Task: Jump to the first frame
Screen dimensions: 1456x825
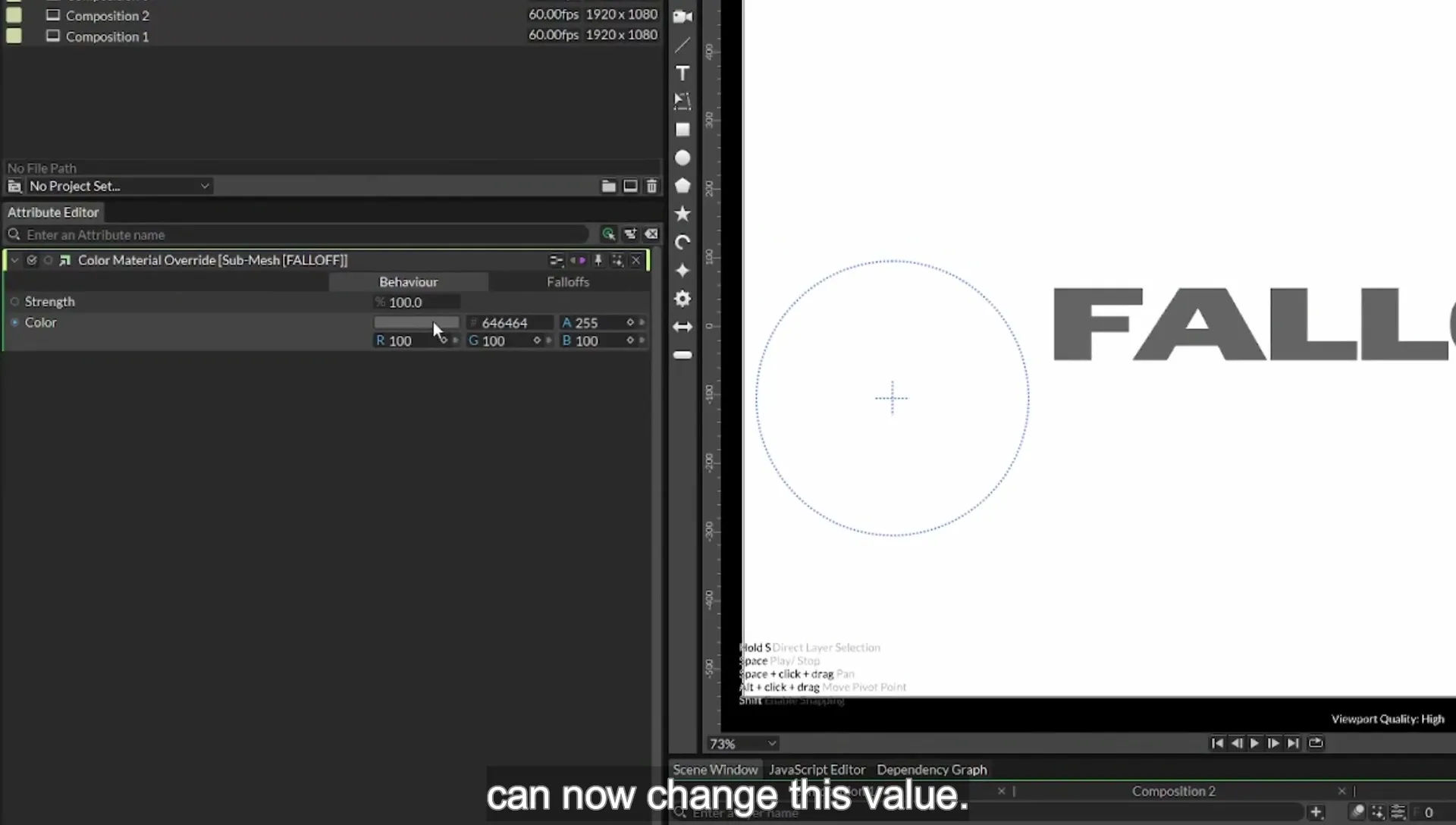Action: tap(1217, 743)
